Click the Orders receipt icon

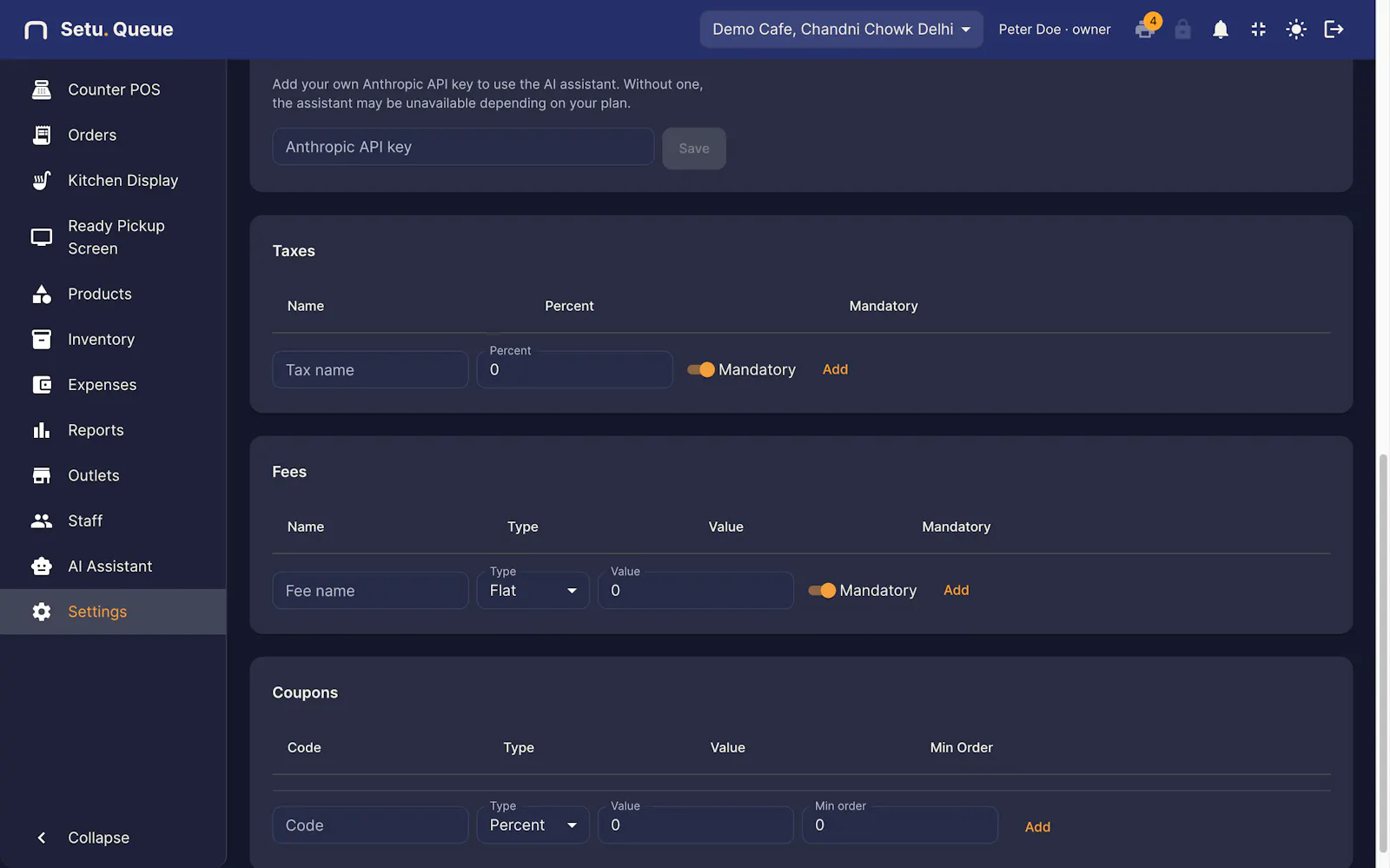(x=42, y=135)
